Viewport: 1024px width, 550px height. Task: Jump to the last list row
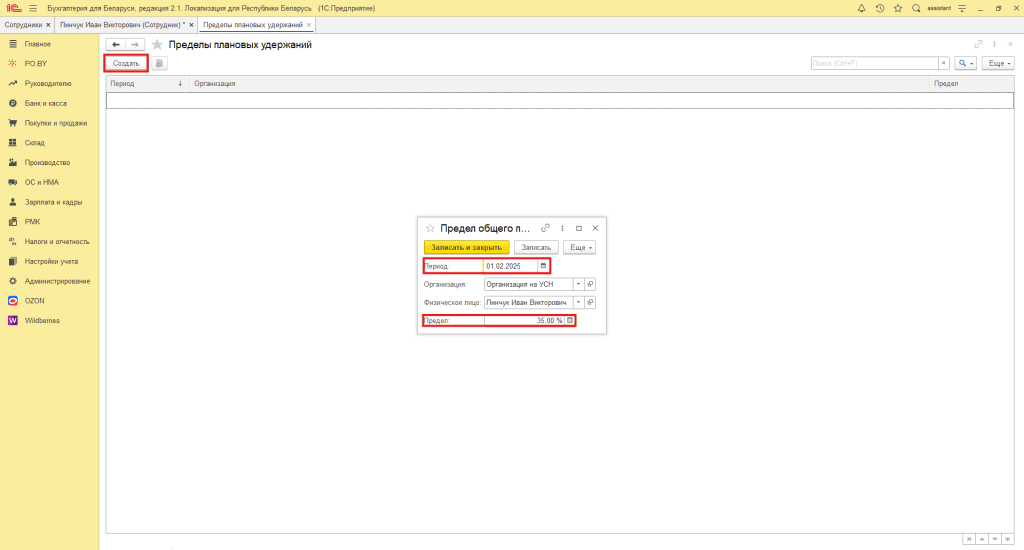[1008, 540]
